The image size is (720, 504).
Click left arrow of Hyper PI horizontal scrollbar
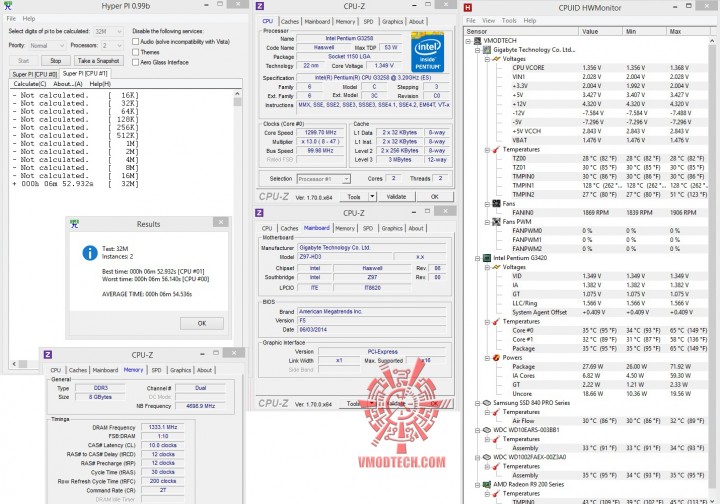point(14,364)
